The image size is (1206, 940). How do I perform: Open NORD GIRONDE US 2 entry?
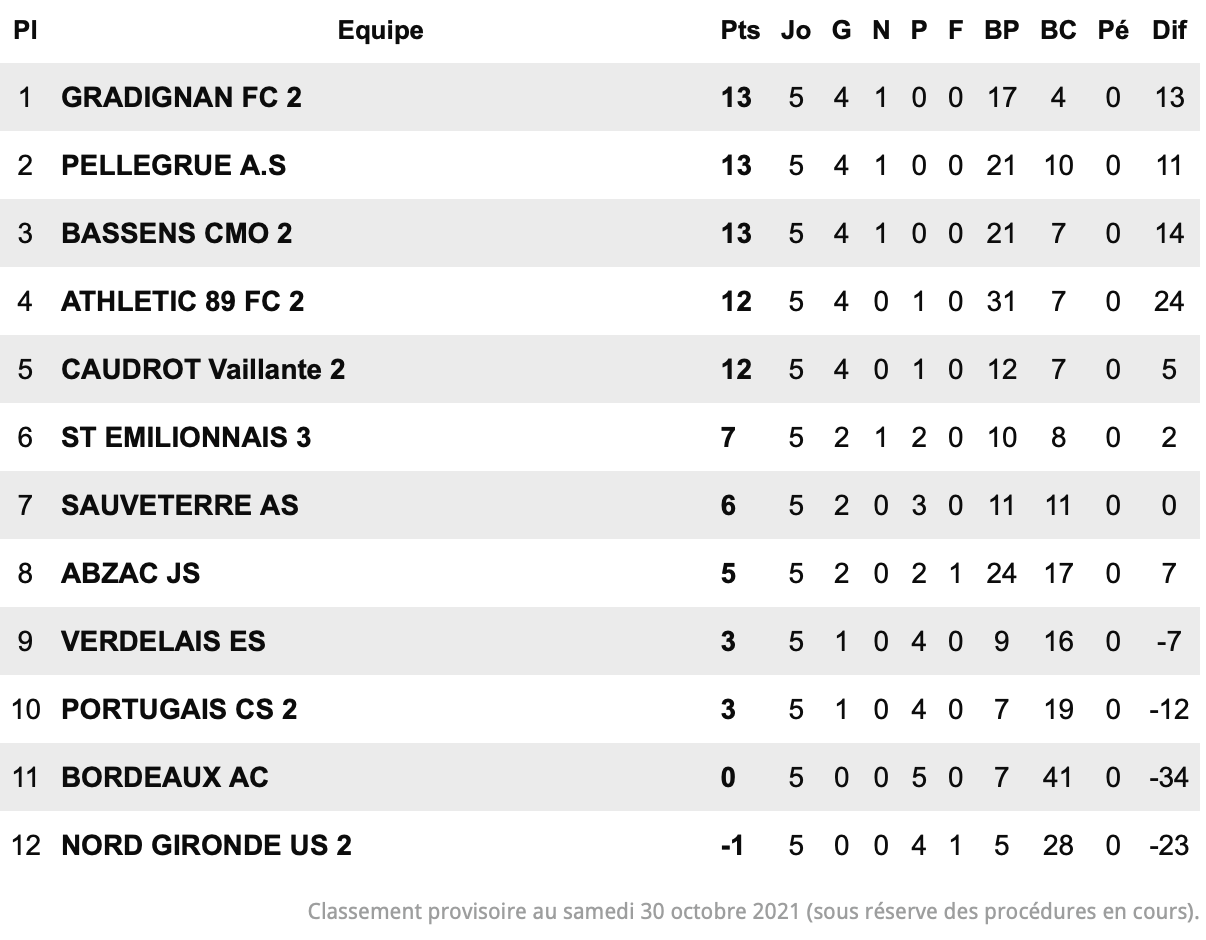(x=207, y=845)
